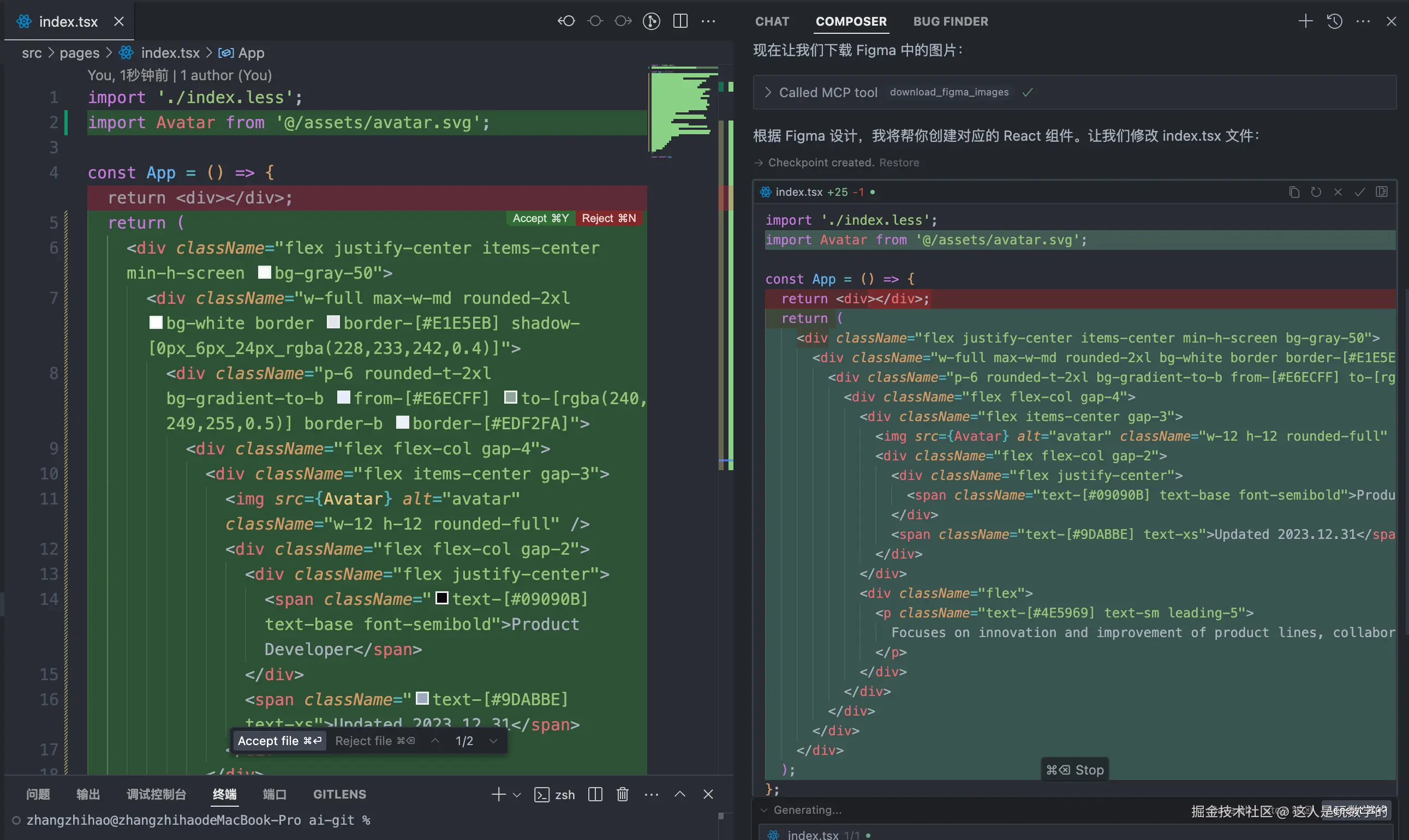
Task: Open the GITLENS panel tab
Action: [x=339, y=794]
